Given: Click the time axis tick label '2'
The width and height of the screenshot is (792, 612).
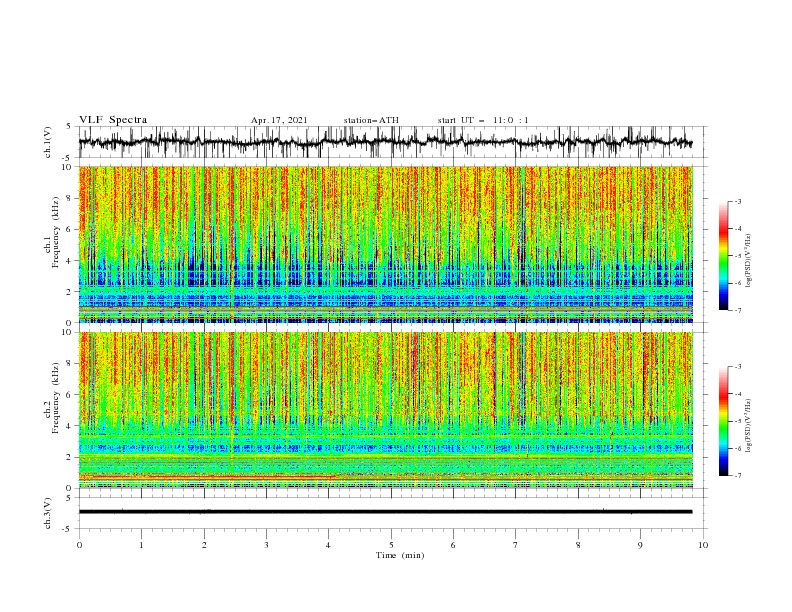Looking at the screenshot, I should coord(204,545).
